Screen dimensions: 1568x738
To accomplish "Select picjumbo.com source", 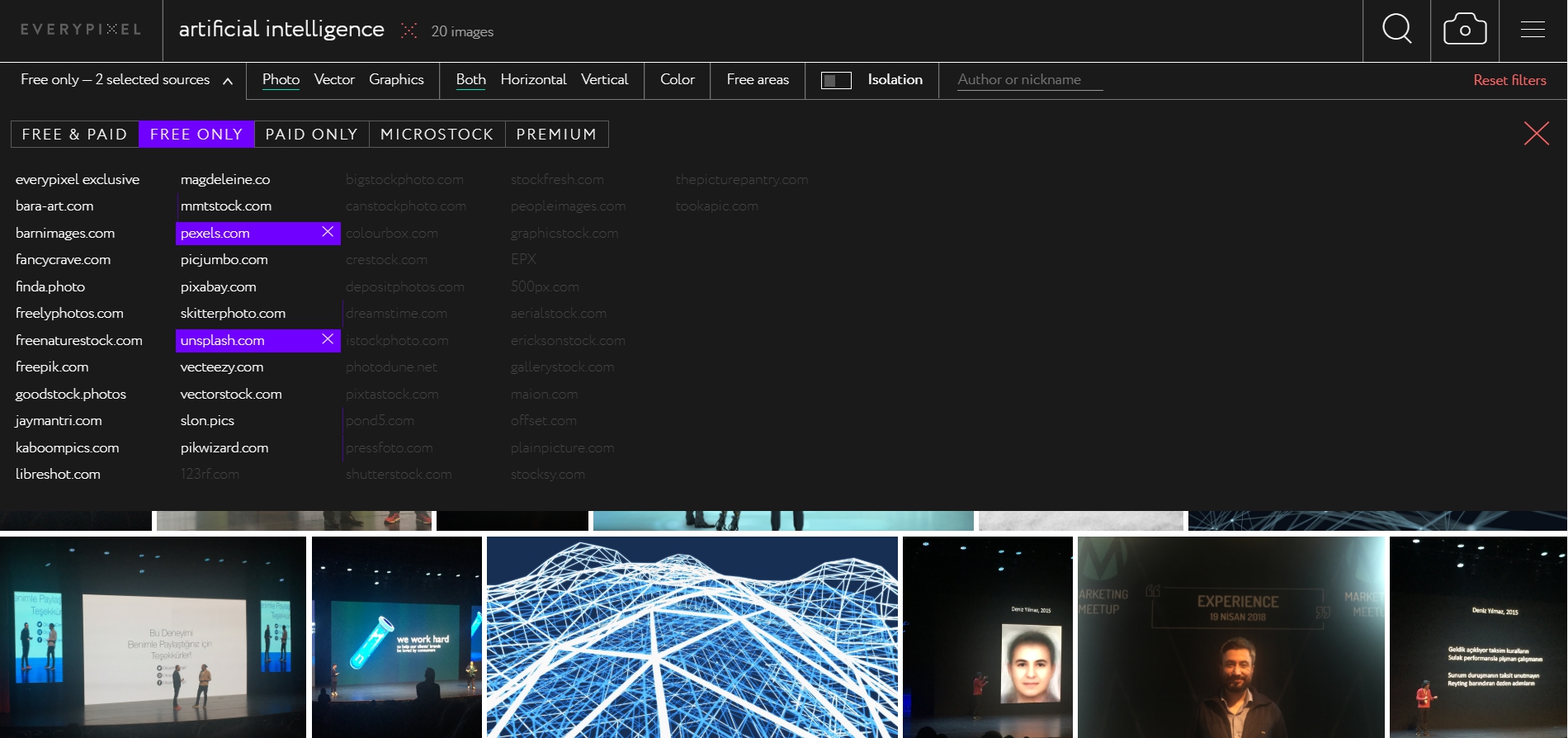I will (224, 259).
